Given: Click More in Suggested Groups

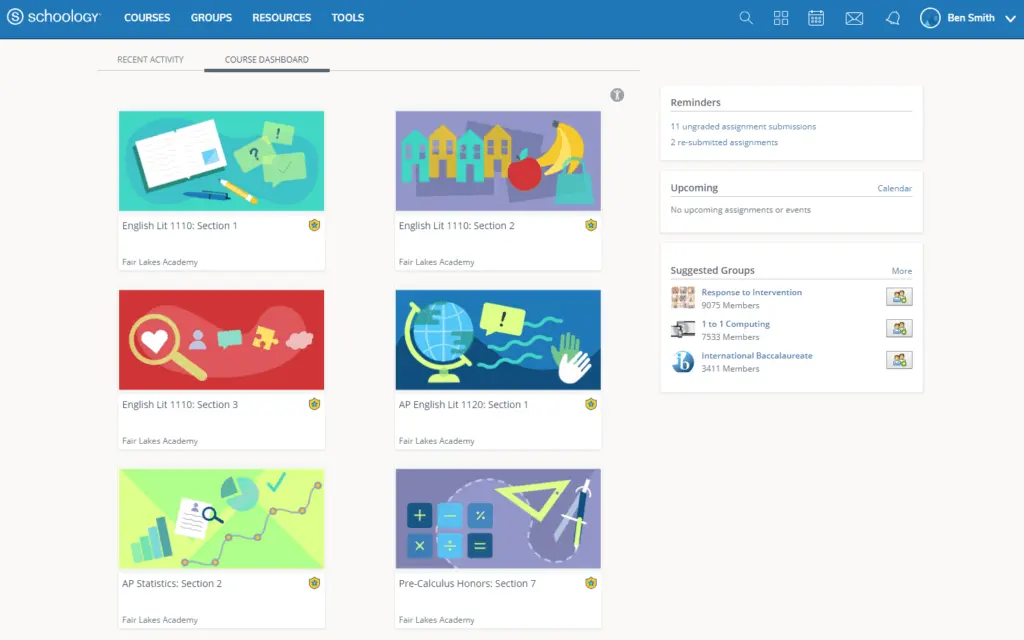Looking at the screenshot, I should point(902,271).
